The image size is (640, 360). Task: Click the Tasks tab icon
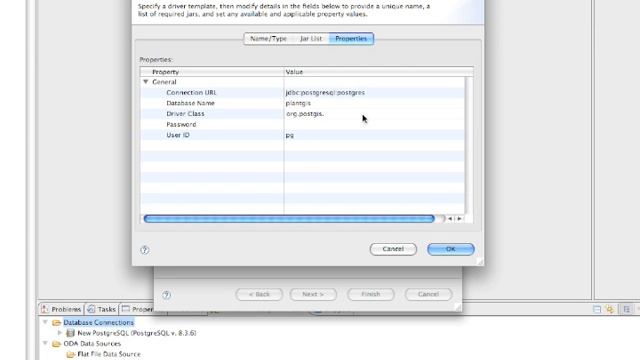(91, 309)
